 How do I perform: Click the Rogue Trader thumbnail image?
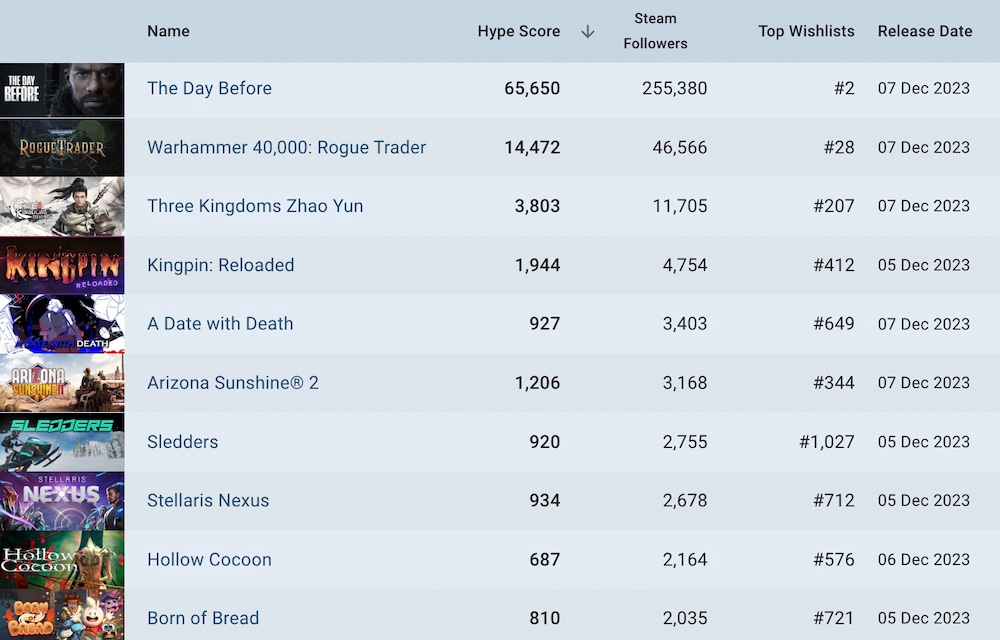pos(62,149)
